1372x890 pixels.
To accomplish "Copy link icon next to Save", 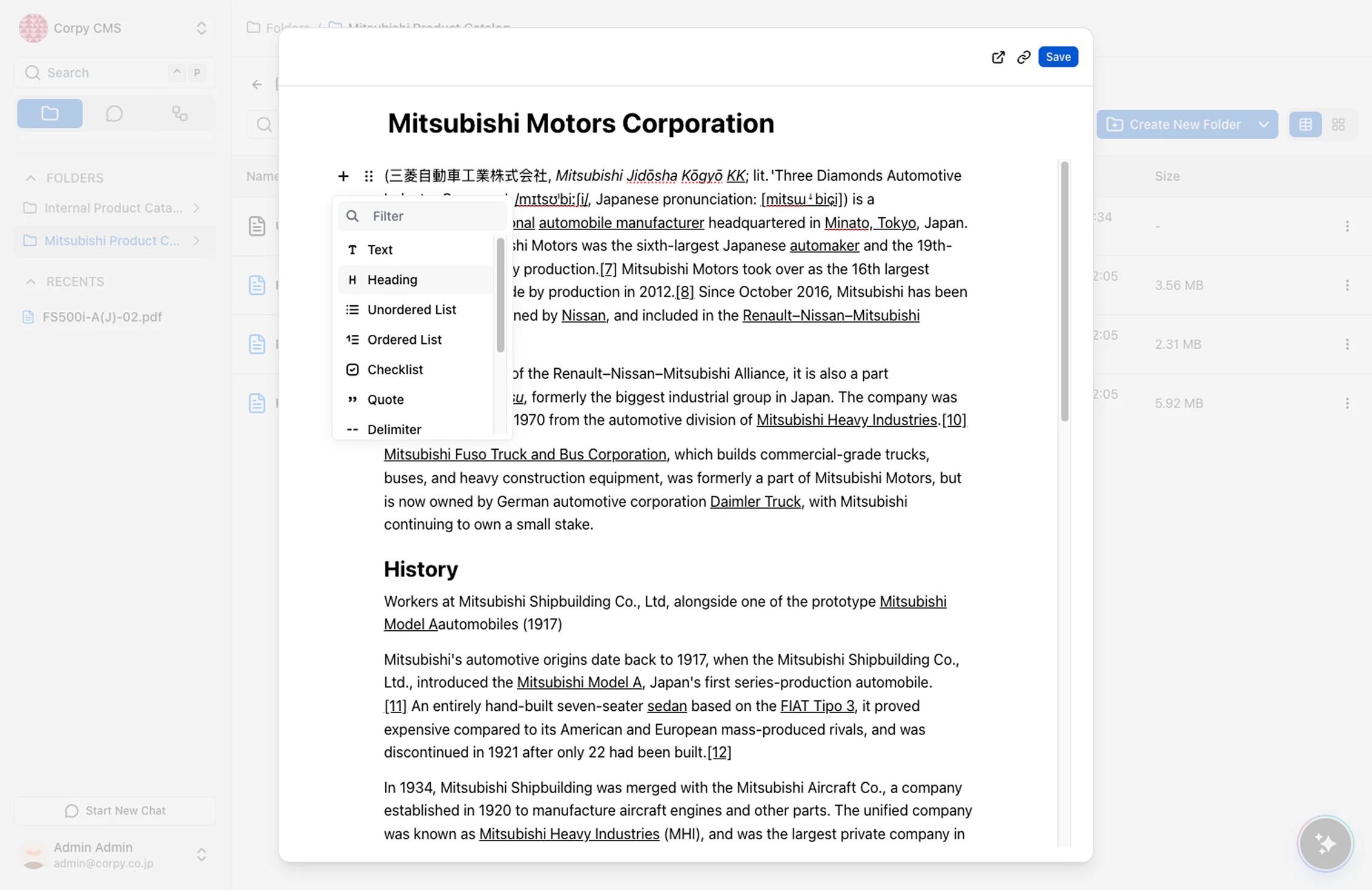I will tap(1024, 57).
